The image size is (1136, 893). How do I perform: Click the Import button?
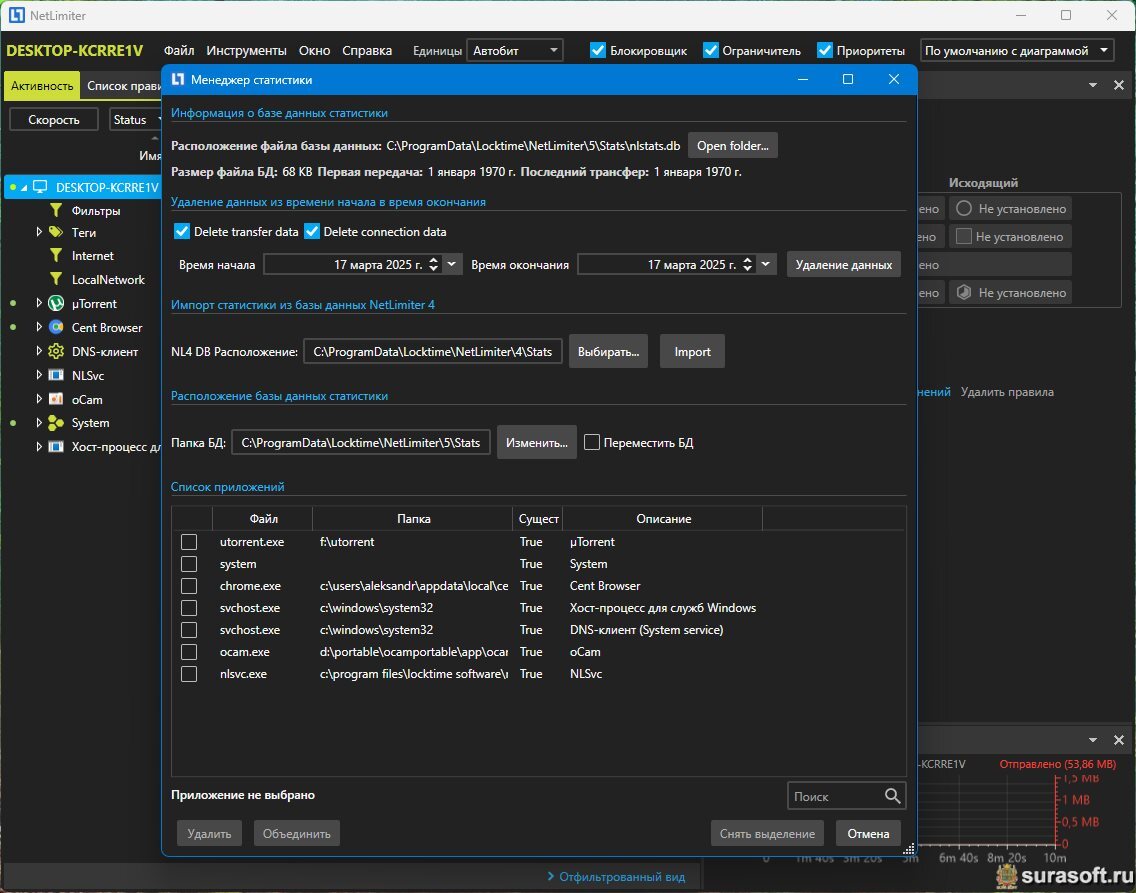coord(692,351)
